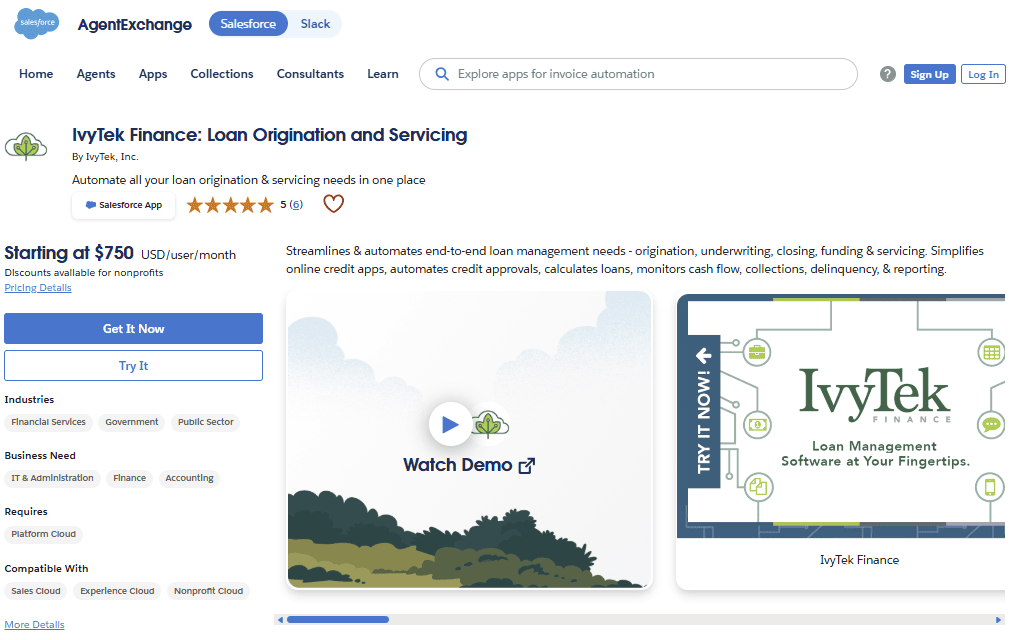Click the five-star rating

click(x=230, y=206)
